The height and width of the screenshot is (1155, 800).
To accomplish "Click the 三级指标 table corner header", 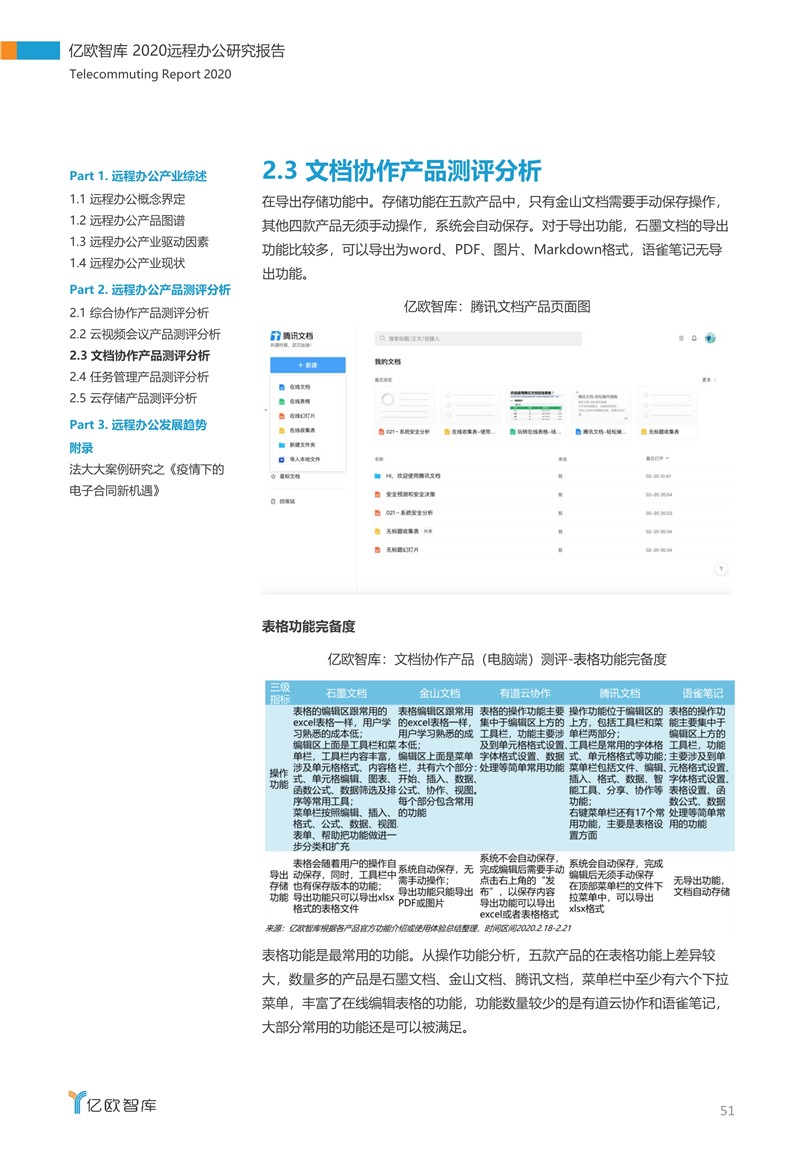I will [280, 693].
